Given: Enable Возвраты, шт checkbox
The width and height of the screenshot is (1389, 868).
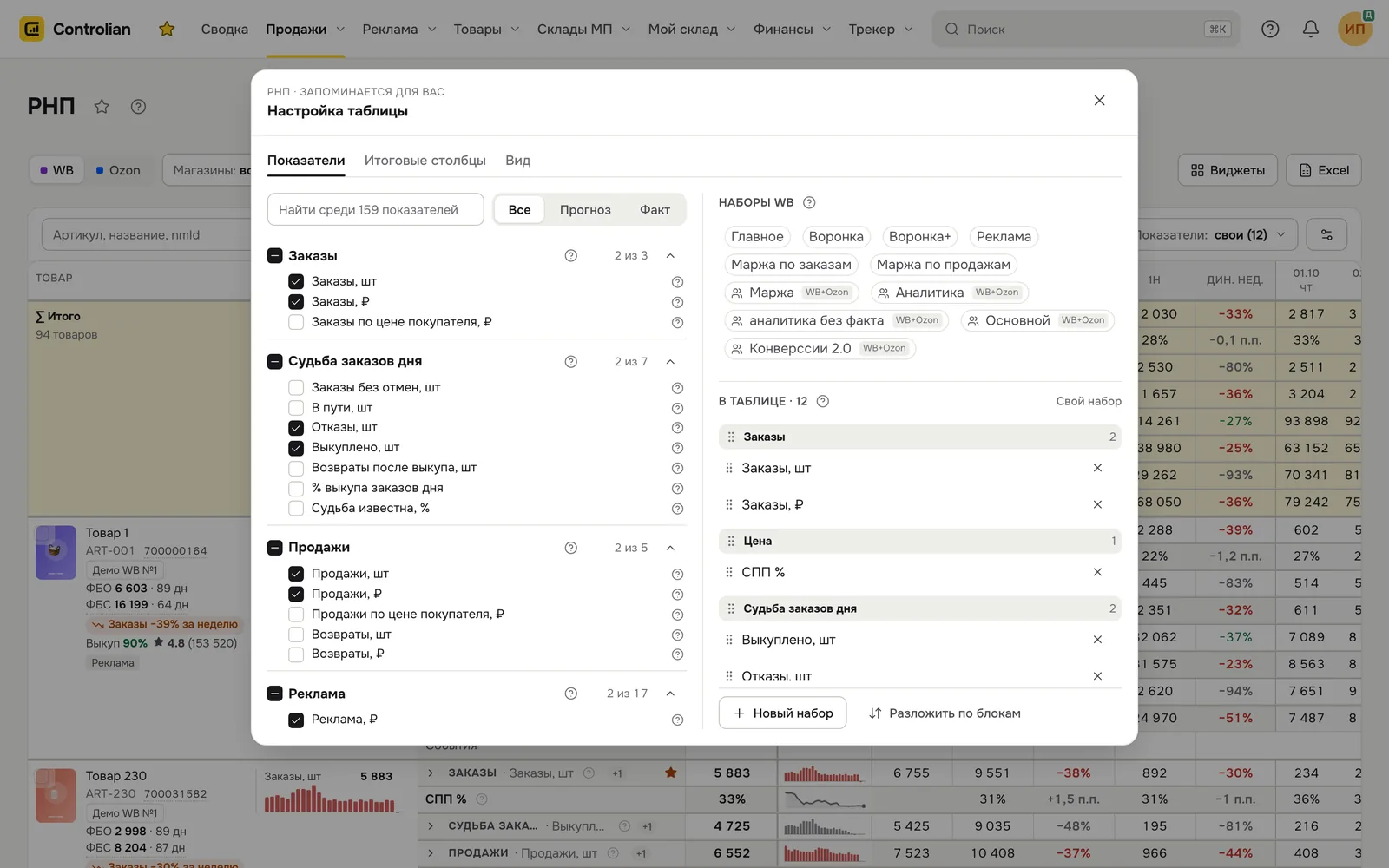Looking at the screenshot, I should (x=296, y=635).
